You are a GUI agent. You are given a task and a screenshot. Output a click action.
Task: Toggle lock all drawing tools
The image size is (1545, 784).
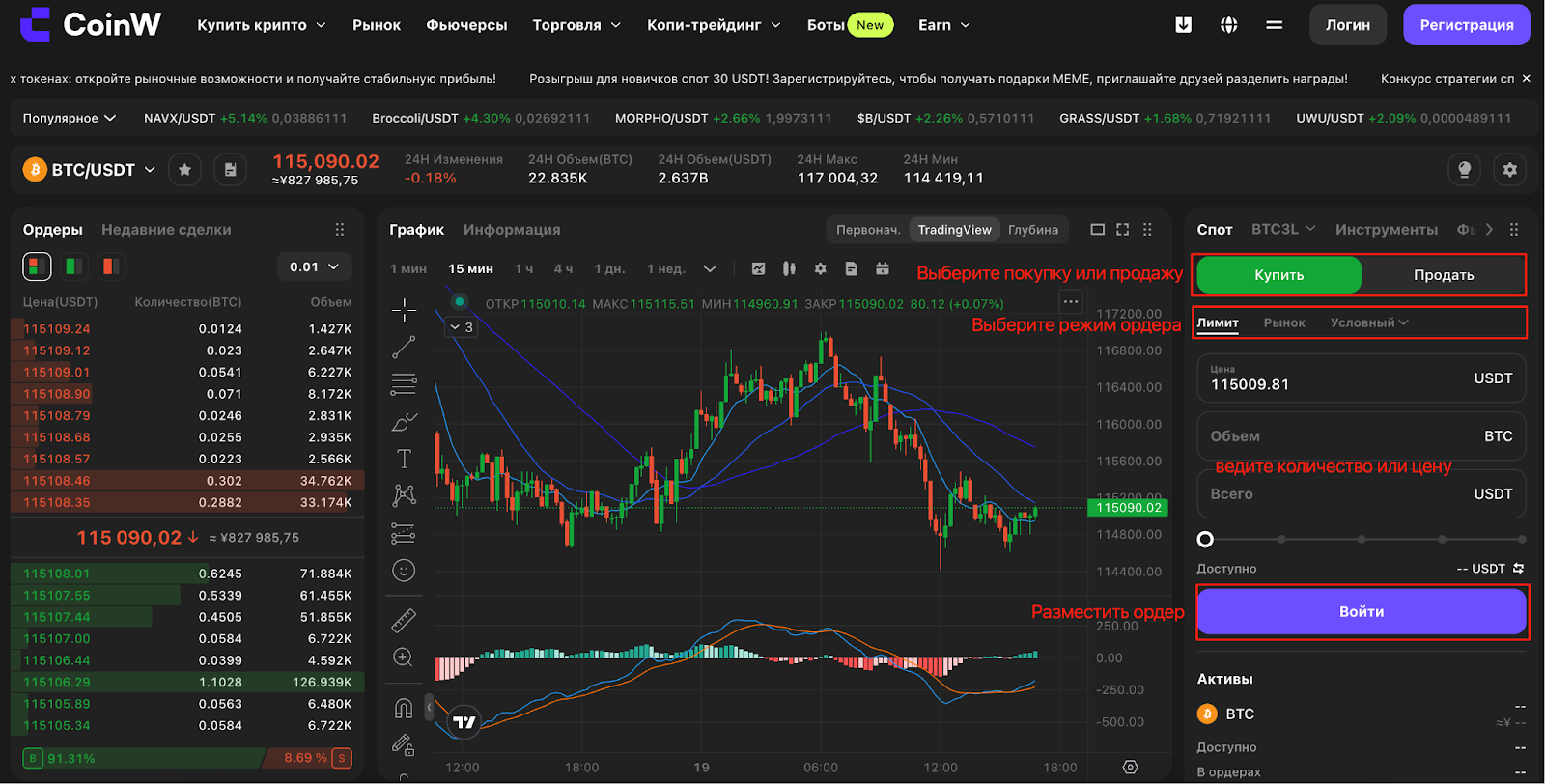[x=405, y=744]
